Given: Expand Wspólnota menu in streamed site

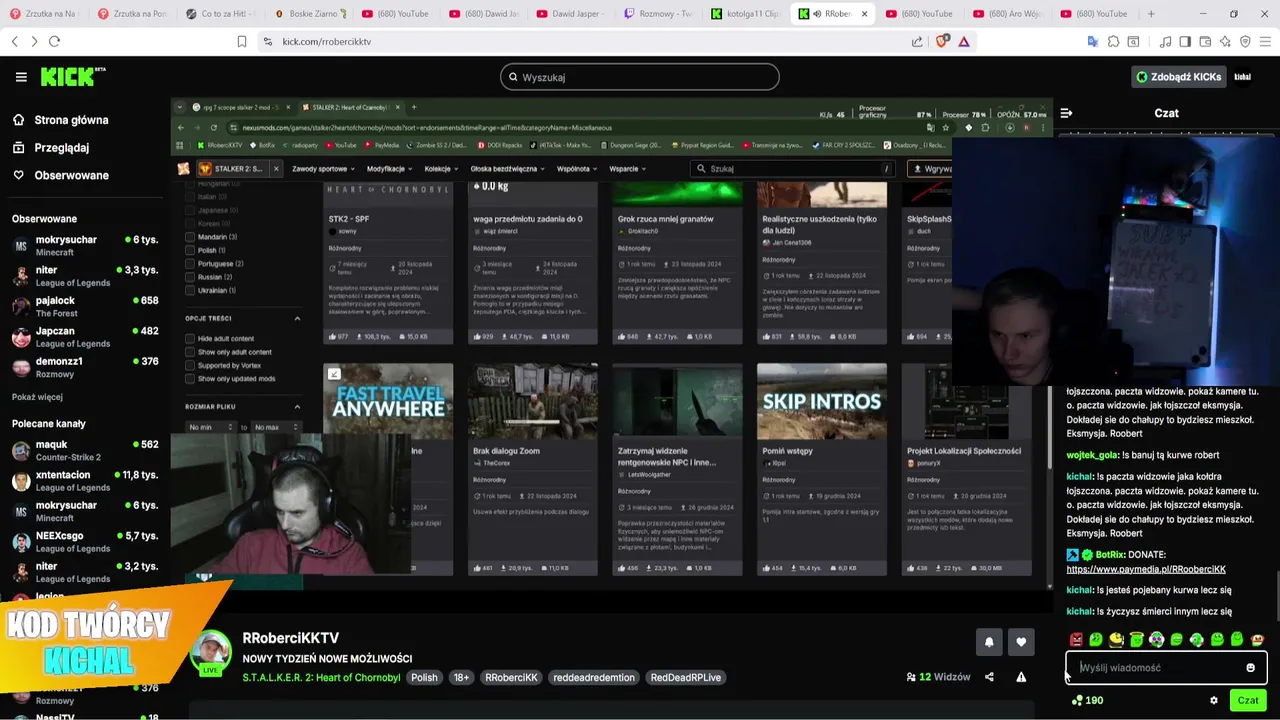Looking at the screenshot, I should pos(577,169).
